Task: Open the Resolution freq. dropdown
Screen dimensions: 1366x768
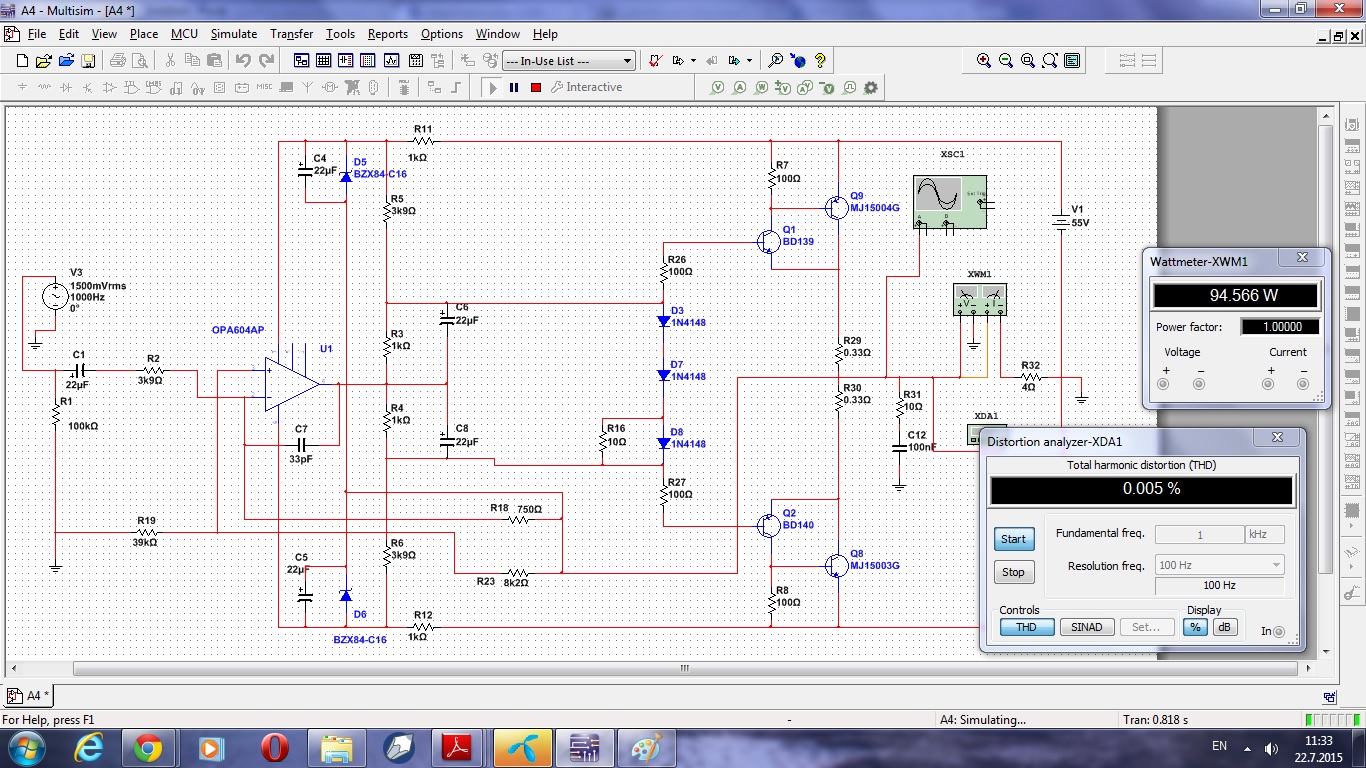Action: (1219, 565)
